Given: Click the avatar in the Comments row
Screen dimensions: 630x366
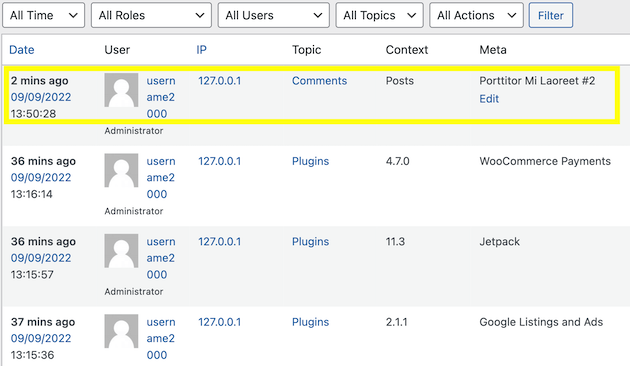Looking at the screenshot, I should (x=121, y=90).
